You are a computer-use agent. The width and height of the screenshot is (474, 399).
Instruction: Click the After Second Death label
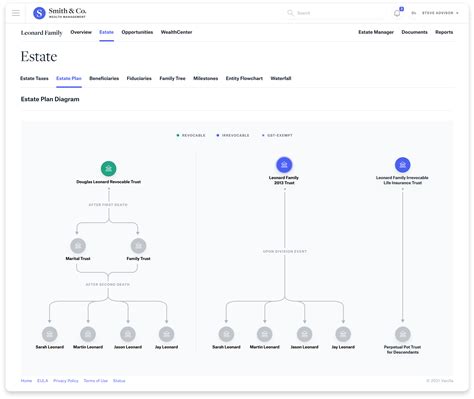click(108, 284)
